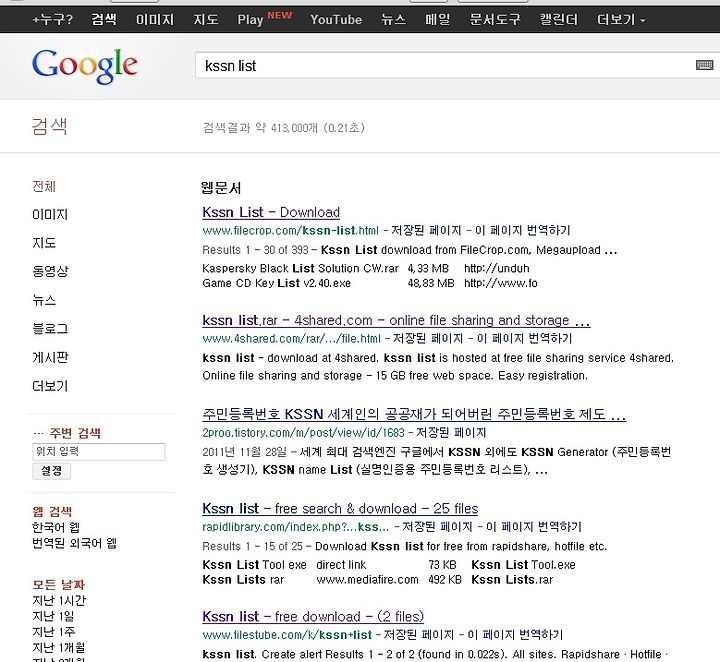
Task: Select 이미지 filter in left sidebar
Action: [50, 214]
